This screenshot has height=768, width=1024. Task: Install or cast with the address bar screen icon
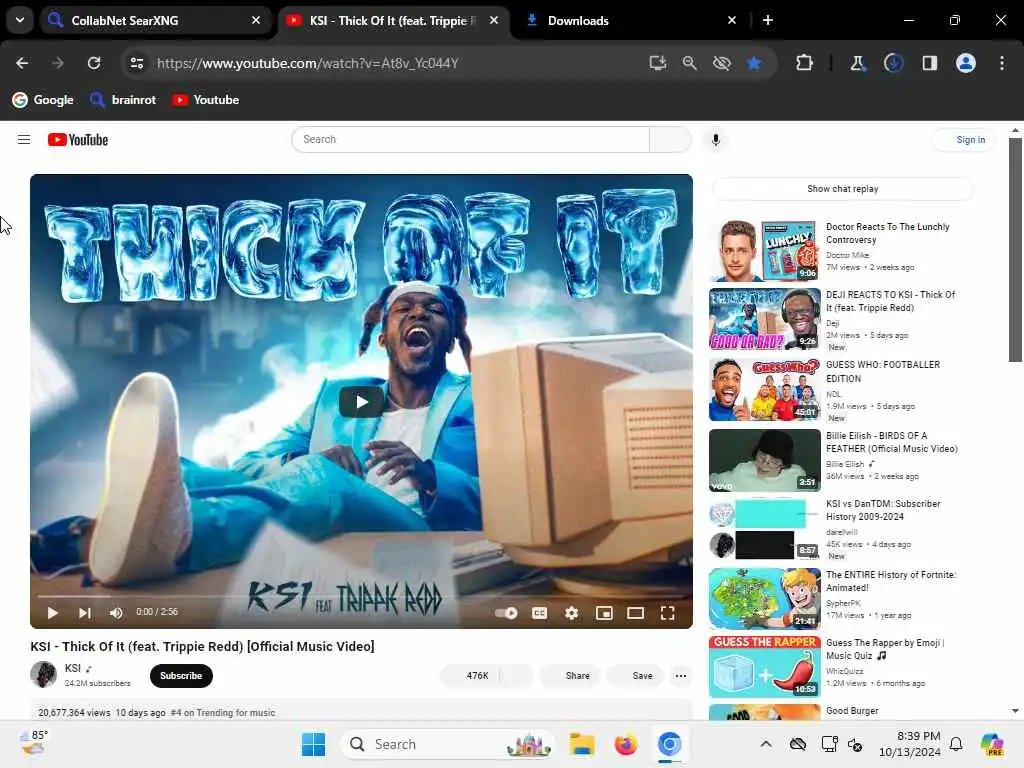[x=658, y=63]
